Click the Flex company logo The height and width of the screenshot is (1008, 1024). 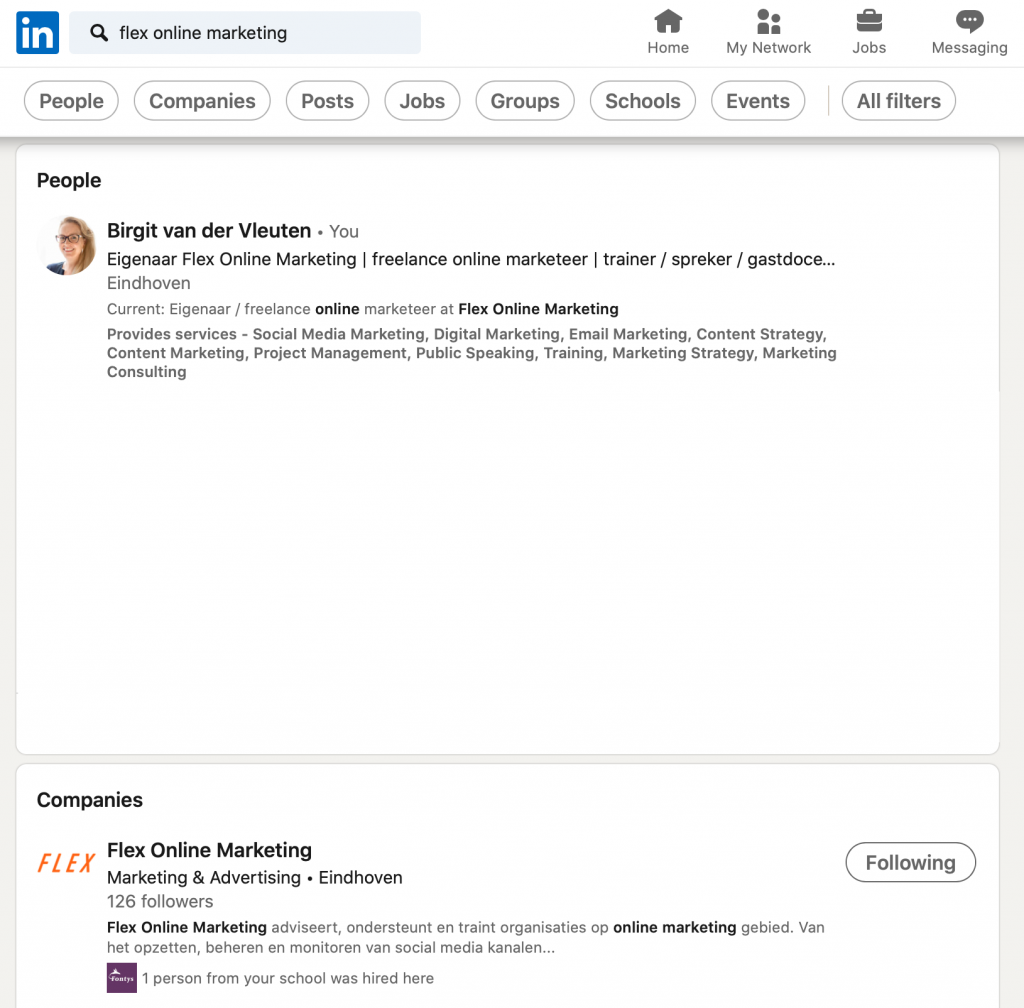[67, 863]
